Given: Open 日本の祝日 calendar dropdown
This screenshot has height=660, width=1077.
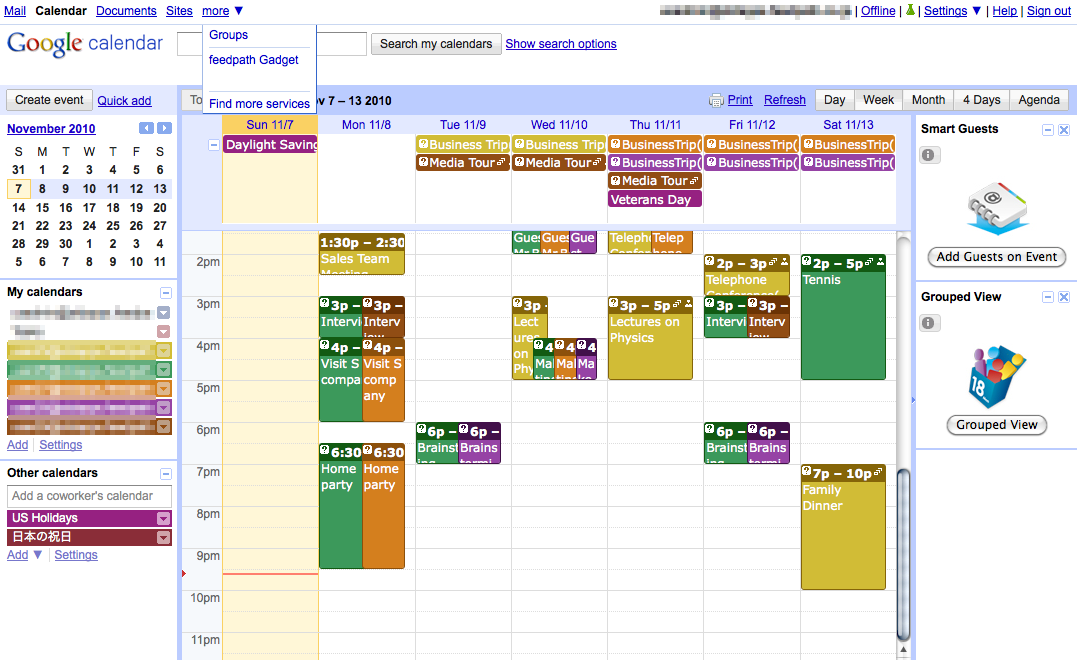Looking at the screenshot, I should click(x=163, y=537).
